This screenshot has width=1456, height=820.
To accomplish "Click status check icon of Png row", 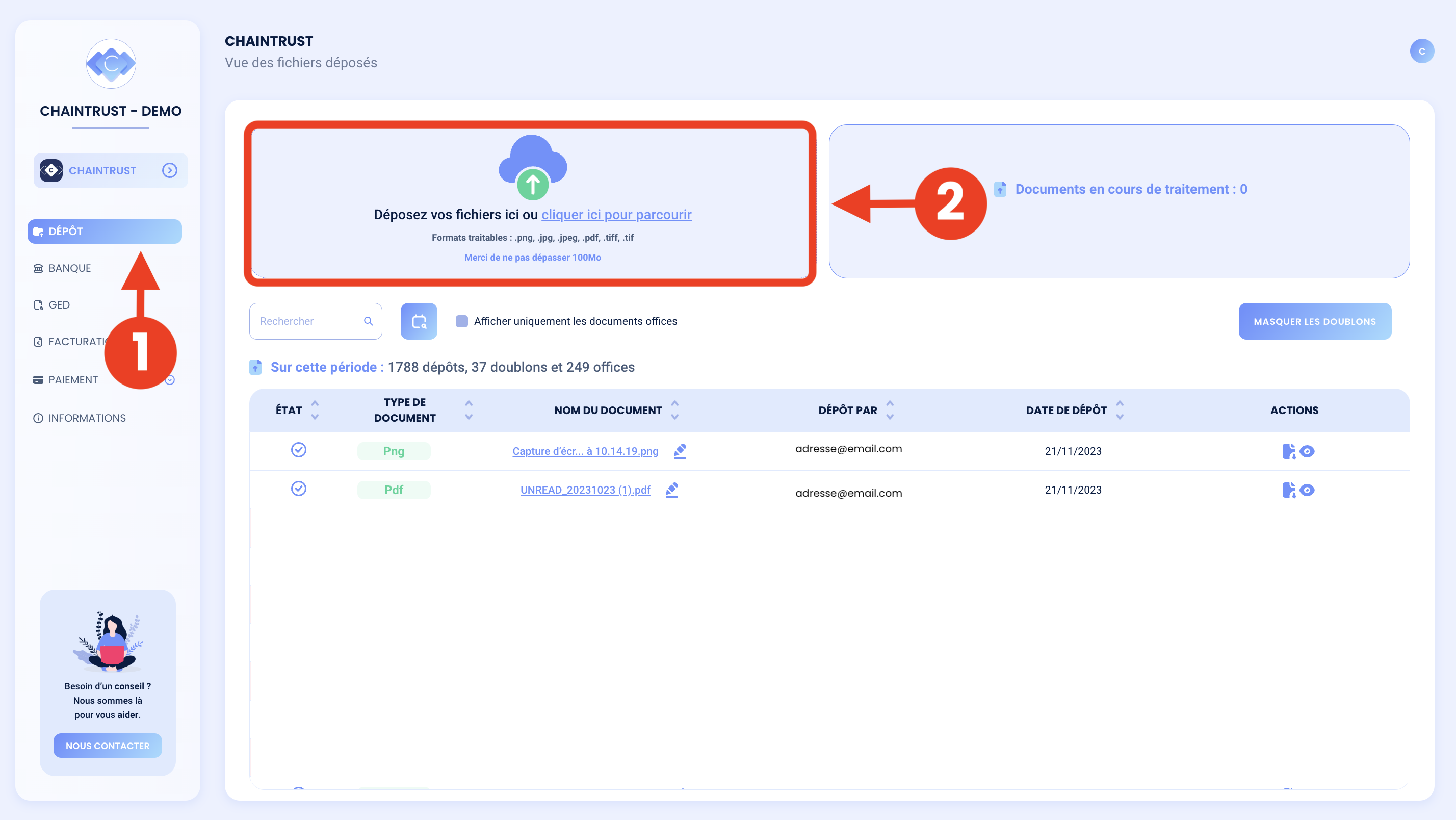I will coord(298,450).
